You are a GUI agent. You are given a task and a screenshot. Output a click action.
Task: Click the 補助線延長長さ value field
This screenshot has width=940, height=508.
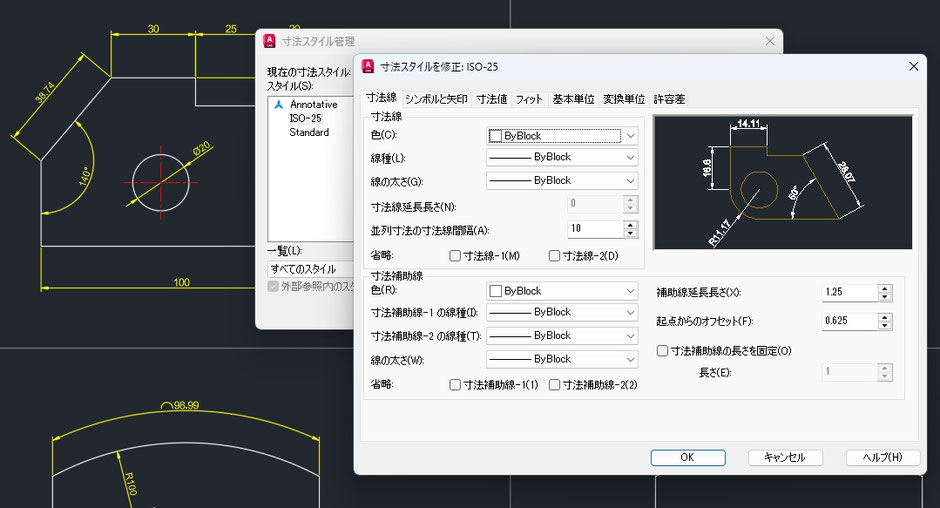(850, 292)
